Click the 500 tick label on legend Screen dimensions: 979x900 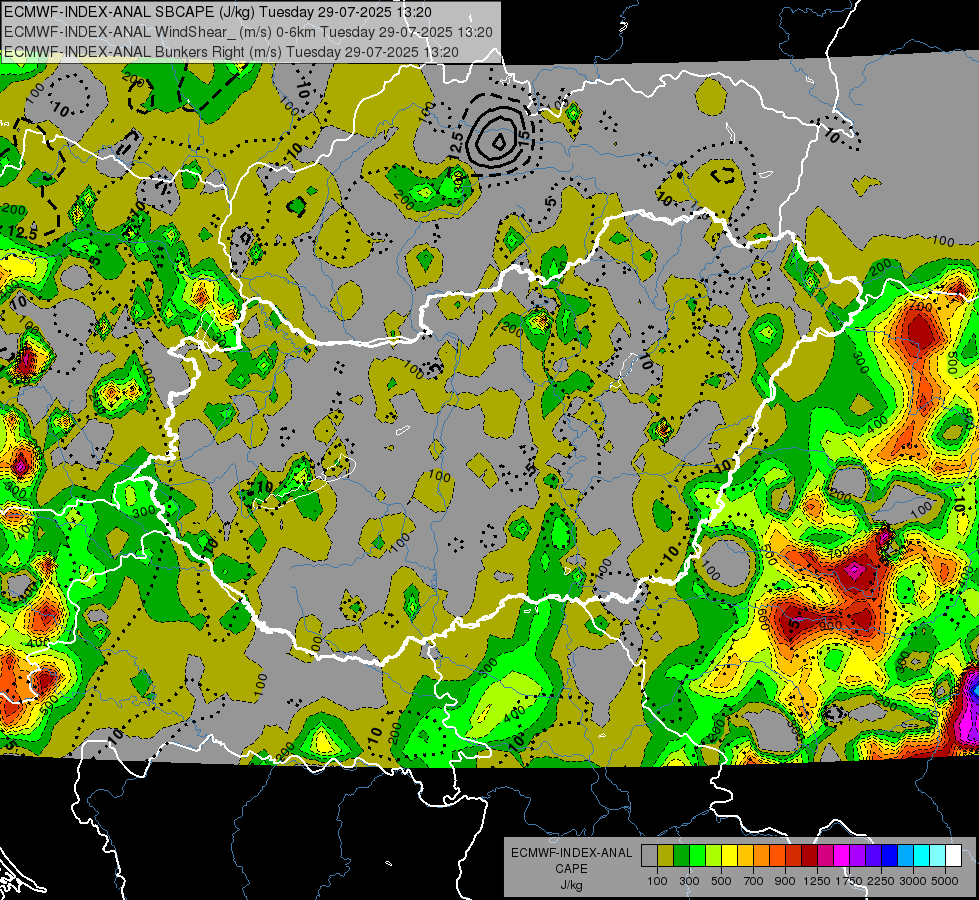[x=721, y=881]
